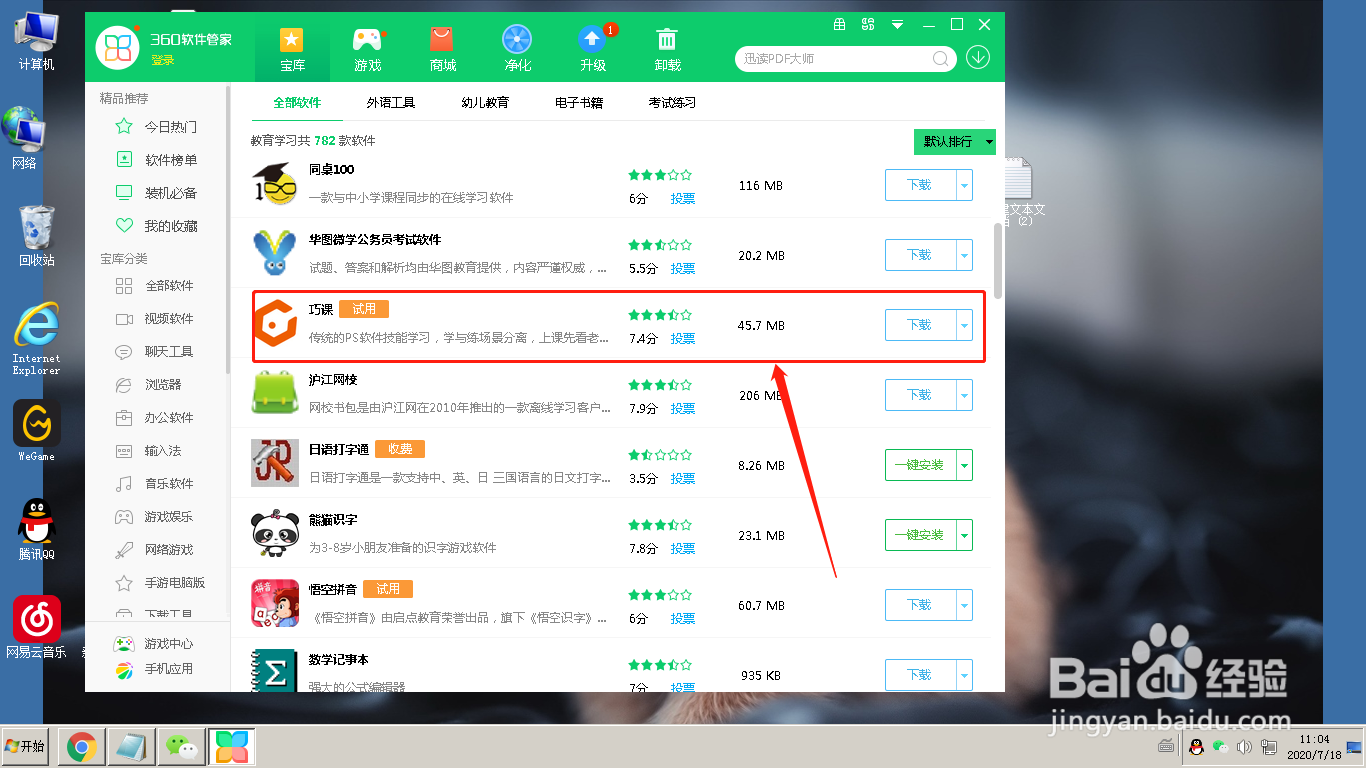The height and width of the screenshot is (768, 1366).
Task: Open 网易云音乐 desktop shortcut
Action: point(37,628)
